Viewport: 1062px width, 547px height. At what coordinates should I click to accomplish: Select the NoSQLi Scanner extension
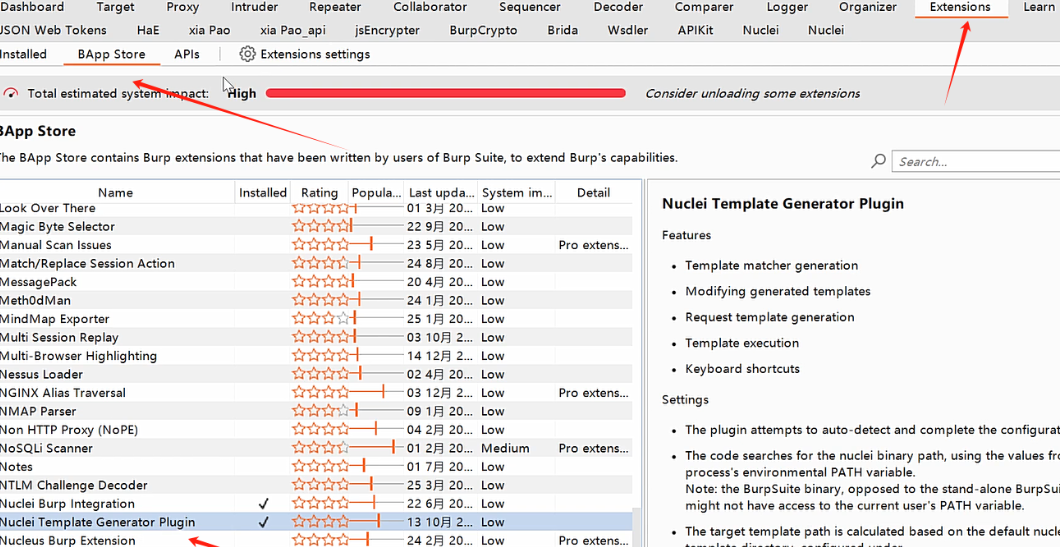point(316,448)
